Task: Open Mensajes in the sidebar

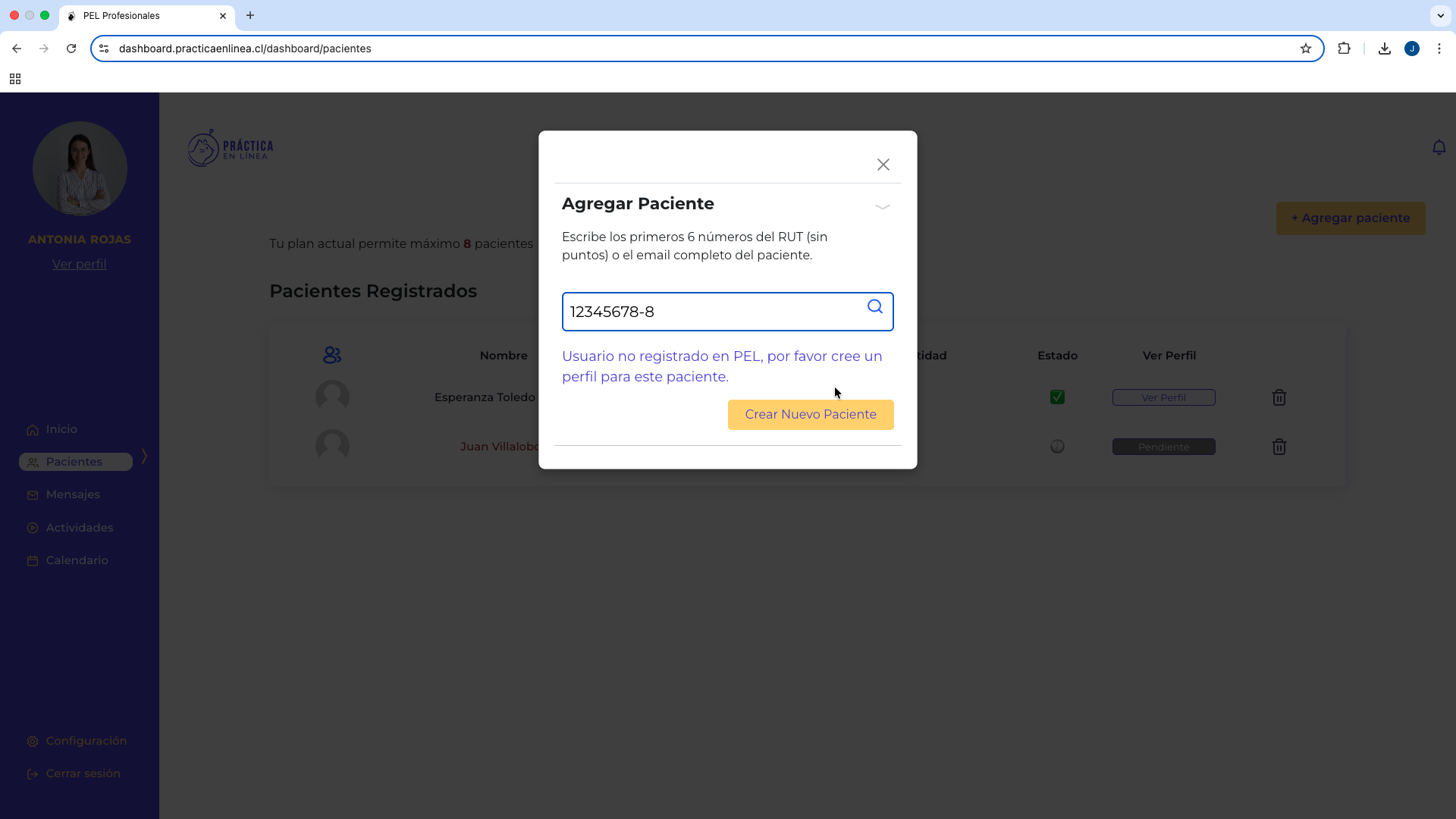Action: tap(72, 494)
